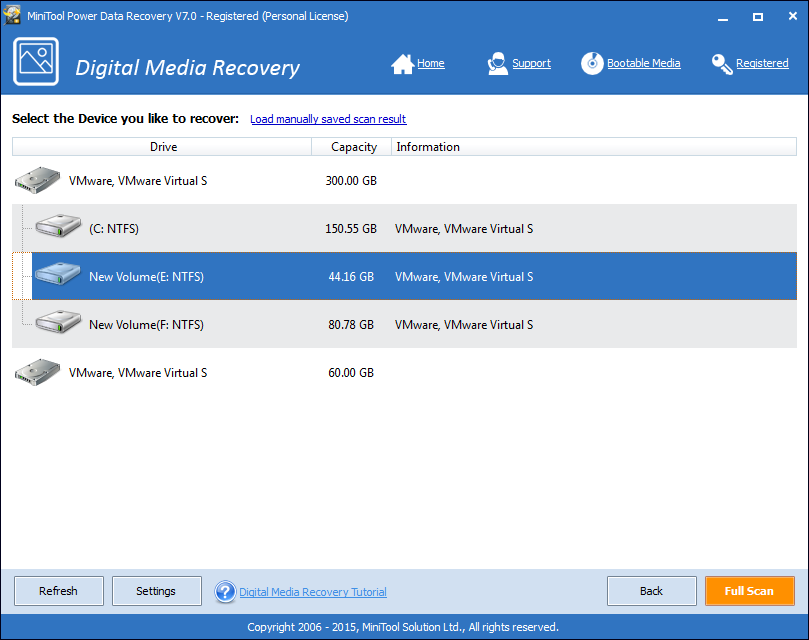
Task: Start the orange Full Scan button
Action: tap(750, 591)
